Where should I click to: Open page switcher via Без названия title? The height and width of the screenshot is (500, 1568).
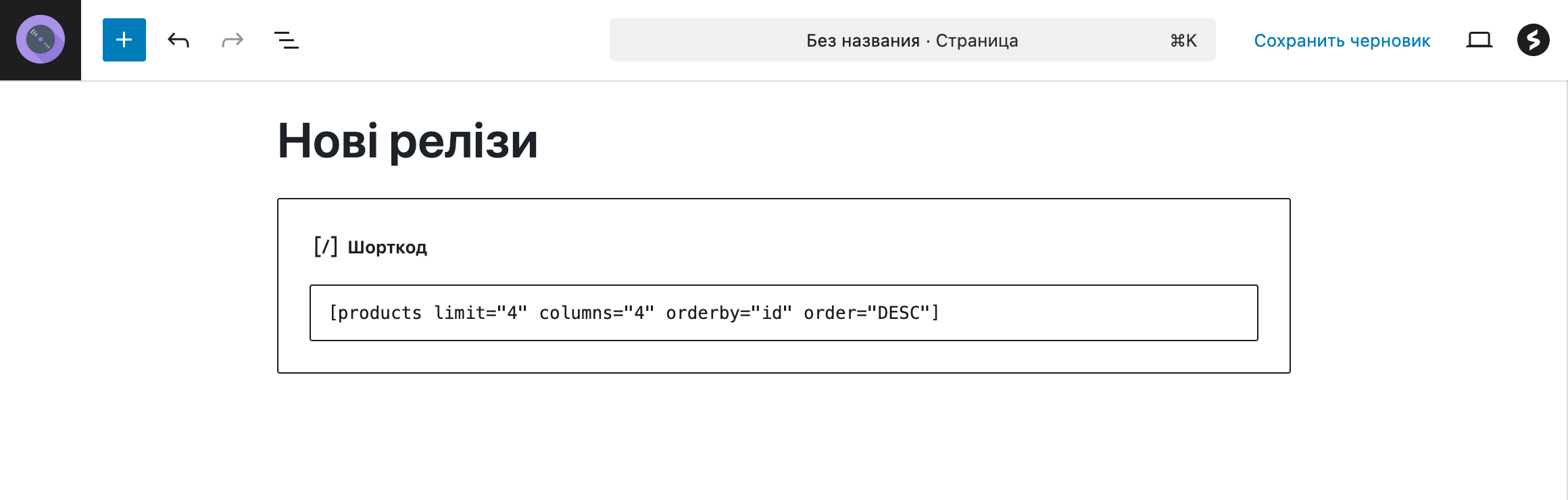click(x=864, y=41)
